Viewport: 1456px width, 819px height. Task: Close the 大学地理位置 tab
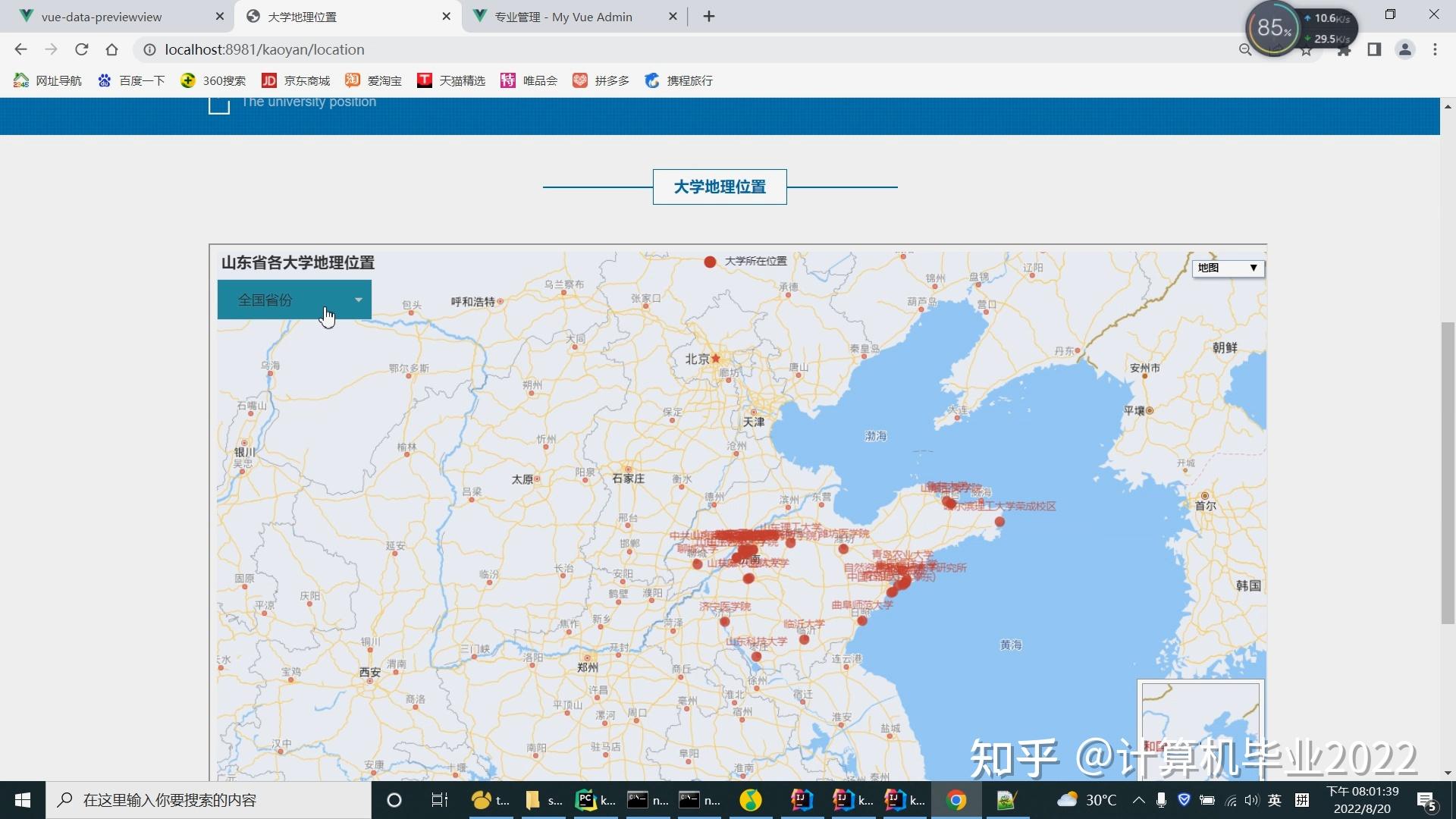tap(446, 16)
